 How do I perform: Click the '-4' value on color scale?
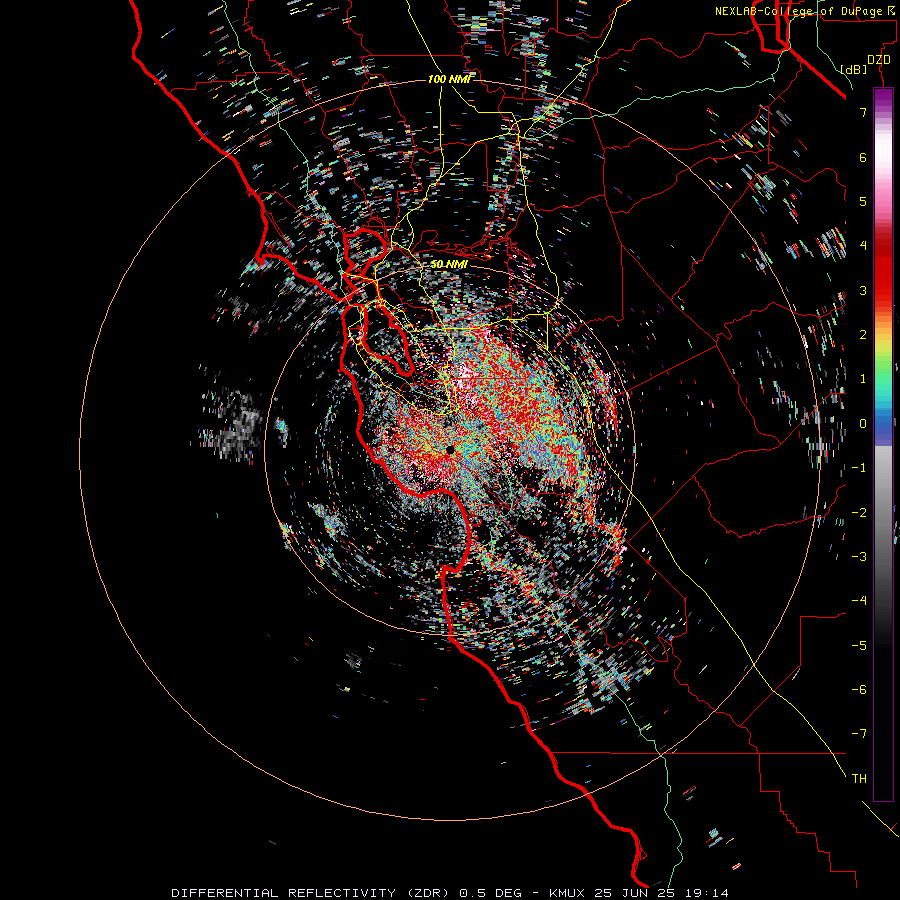pyautogui.click(x=859, y=601)
